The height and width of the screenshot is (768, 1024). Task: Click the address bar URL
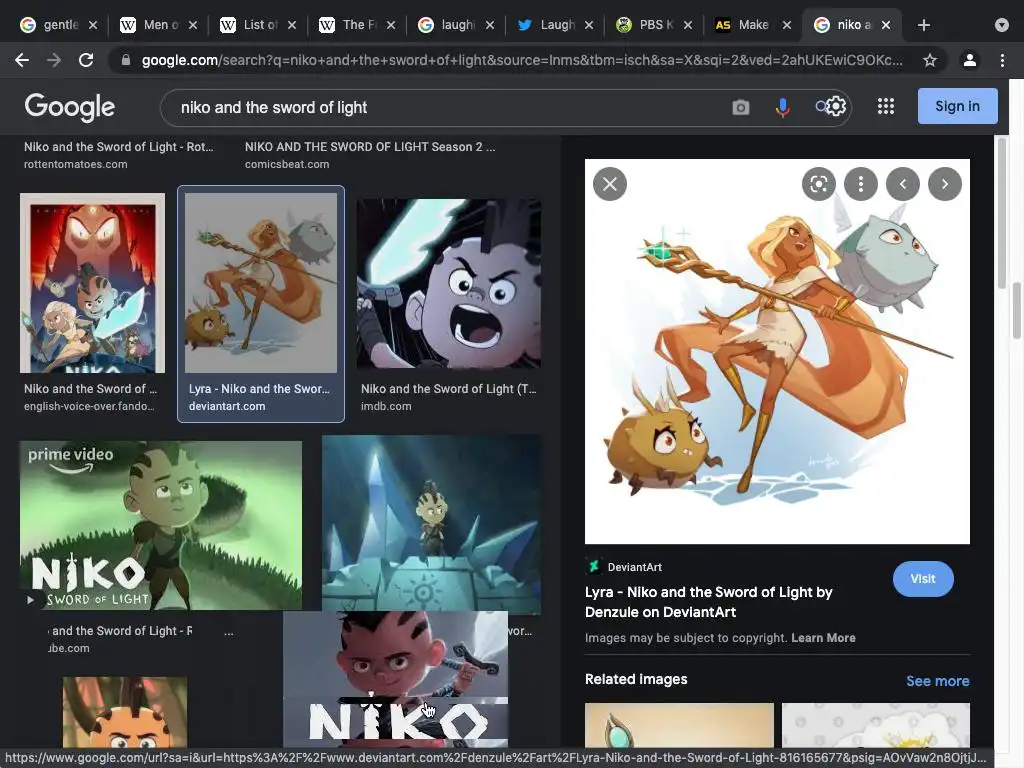click(522, 60)
